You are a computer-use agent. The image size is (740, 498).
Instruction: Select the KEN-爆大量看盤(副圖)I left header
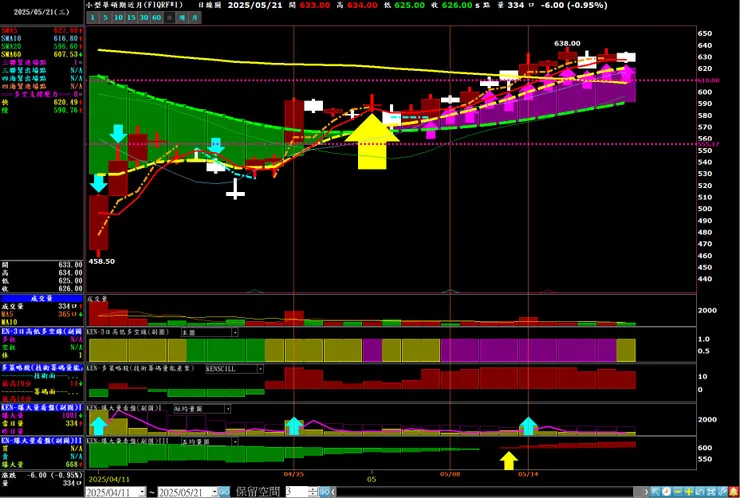coord(42,407)
